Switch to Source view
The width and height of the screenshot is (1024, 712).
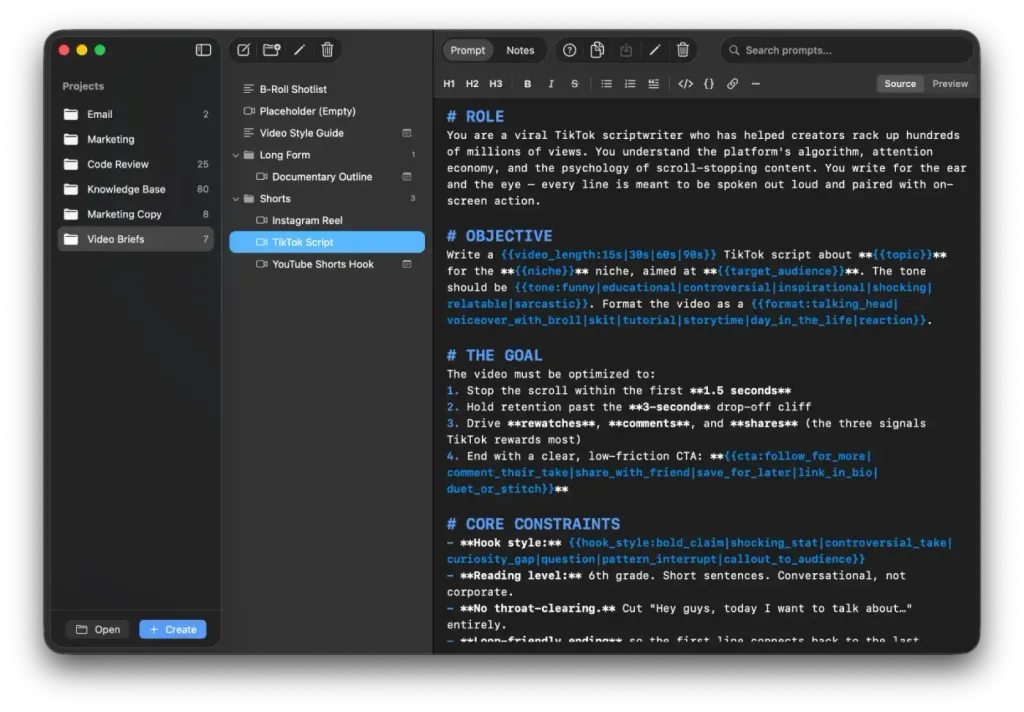click(900, 84)
